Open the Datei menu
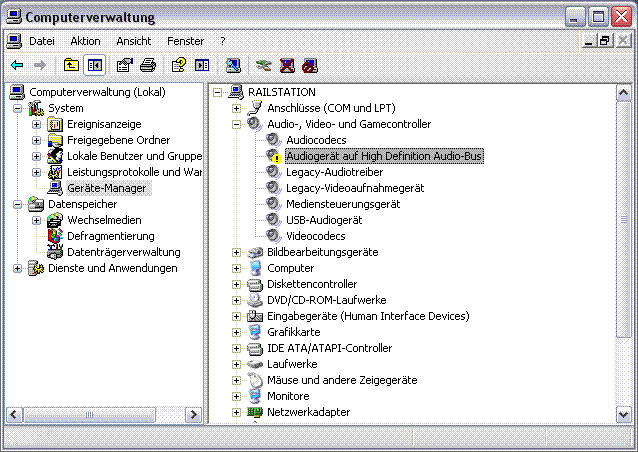Viewport: 638px width, 452px height. point(42,41)
